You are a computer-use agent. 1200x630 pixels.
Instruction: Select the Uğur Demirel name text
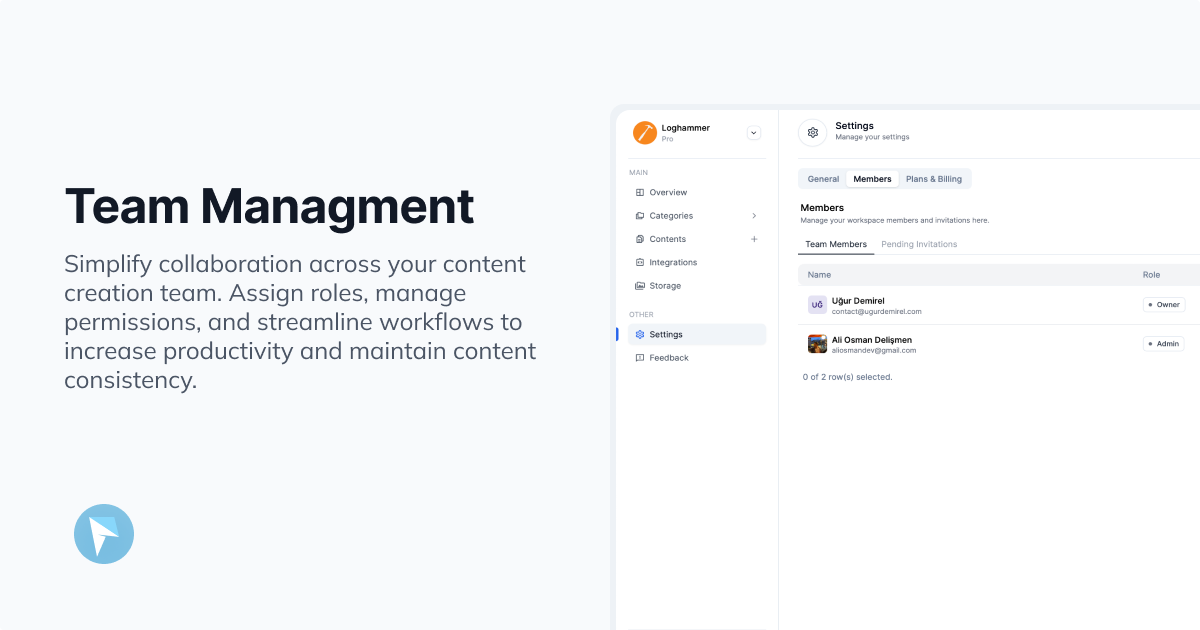(858, 300)
